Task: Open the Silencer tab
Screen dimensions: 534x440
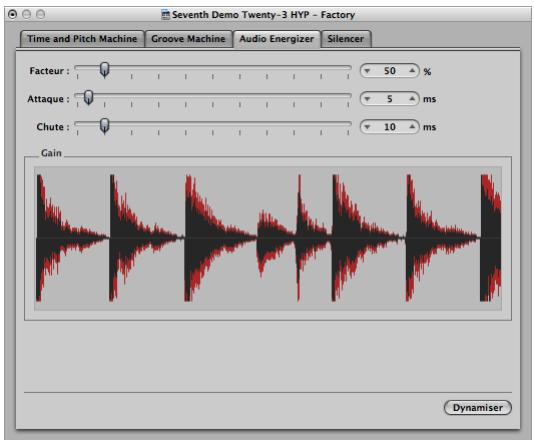Action: tap(346, 39)
